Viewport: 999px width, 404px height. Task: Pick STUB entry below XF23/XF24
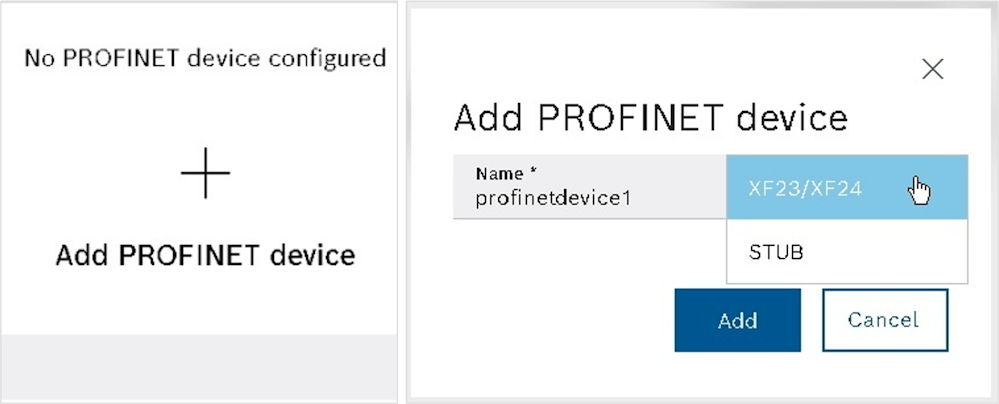tap(847, 252)
